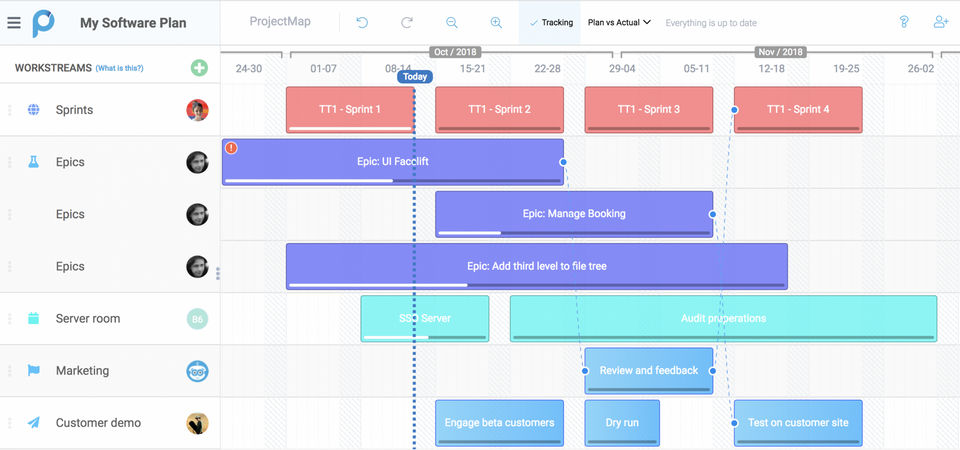The width and height of the screenshot is (960, 450).
Task: Add a new workstream with the green plus
Action: pos(199,68)
